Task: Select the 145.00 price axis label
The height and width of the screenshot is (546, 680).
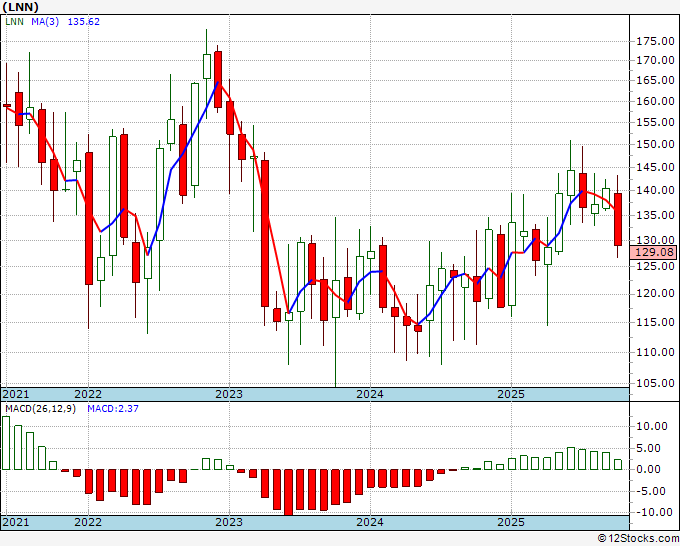Action: click(x=655, y=167)
